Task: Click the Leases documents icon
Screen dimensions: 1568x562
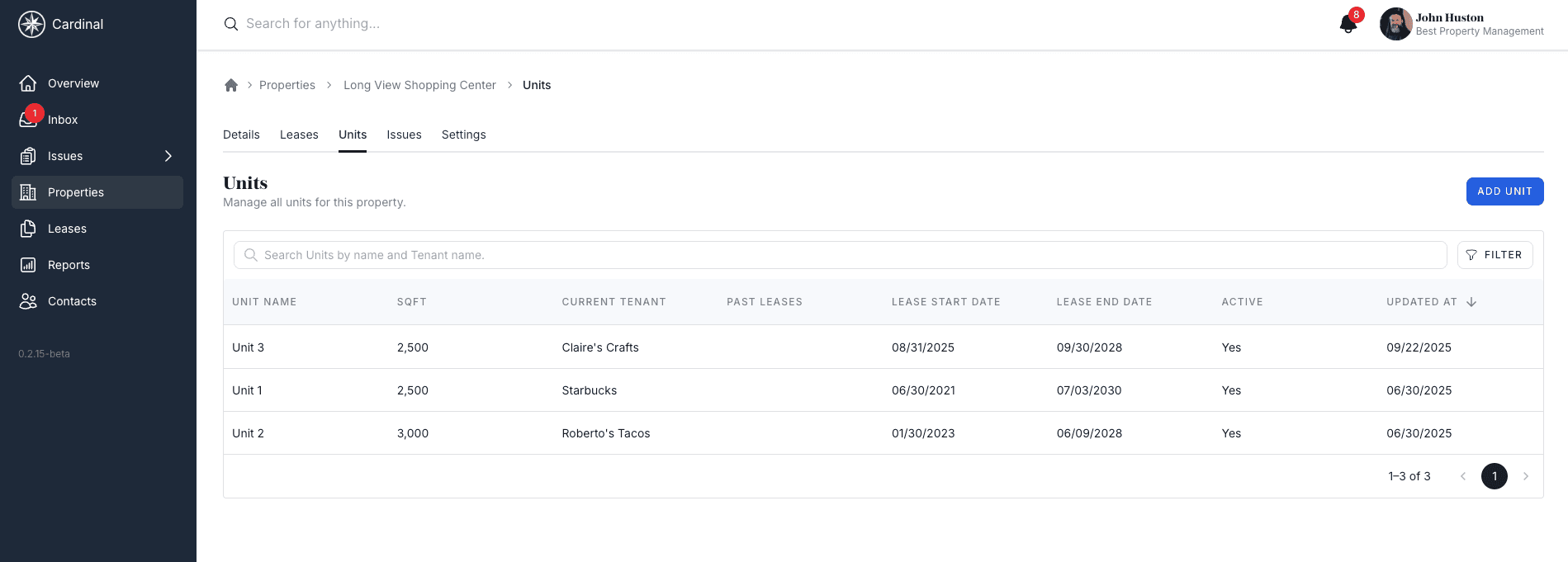Action: 28,229
